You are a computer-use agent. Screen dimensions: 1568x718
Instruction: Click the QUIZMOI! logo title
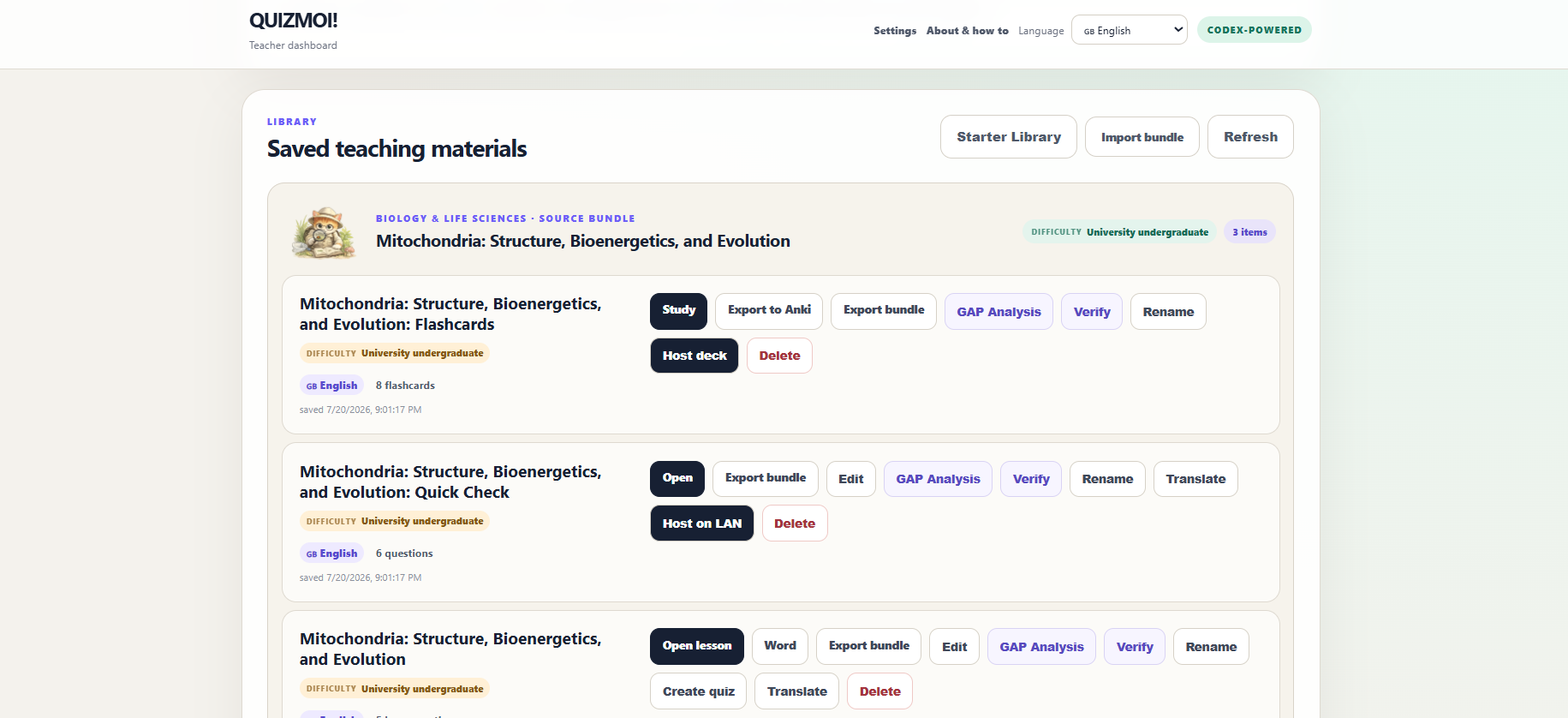[294, 21]
